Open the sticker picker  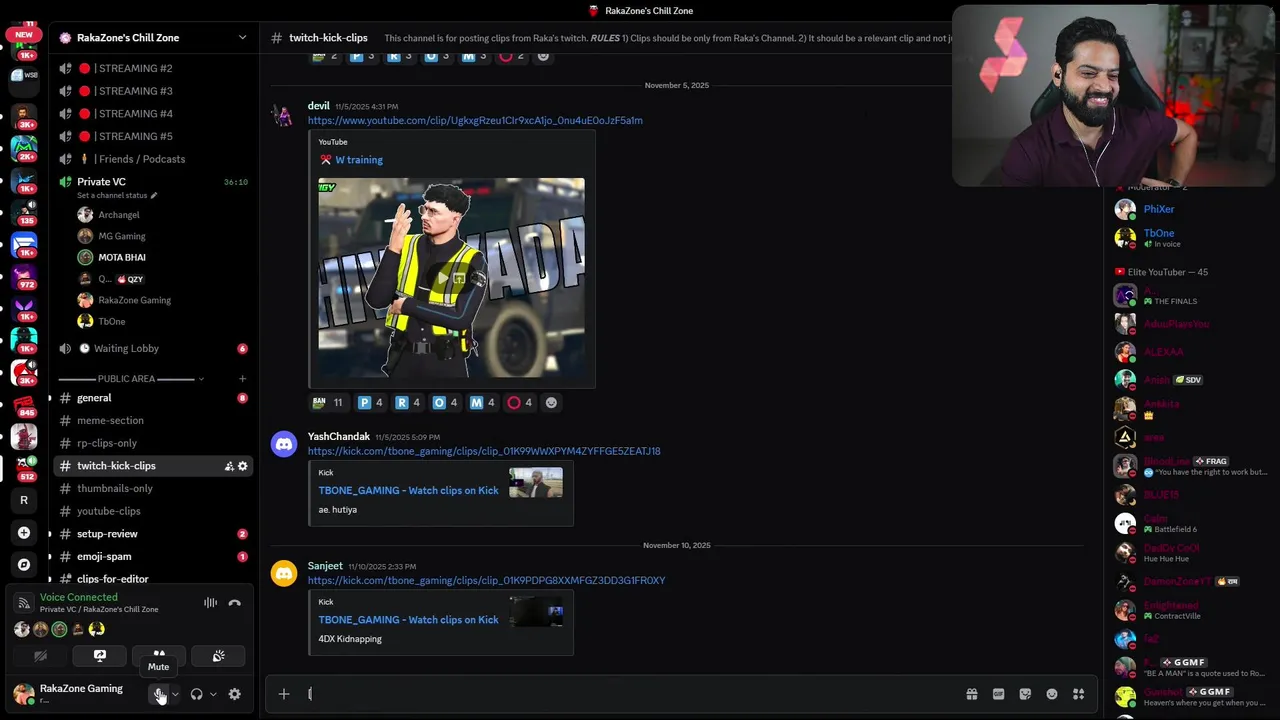tap(1025, 694)
